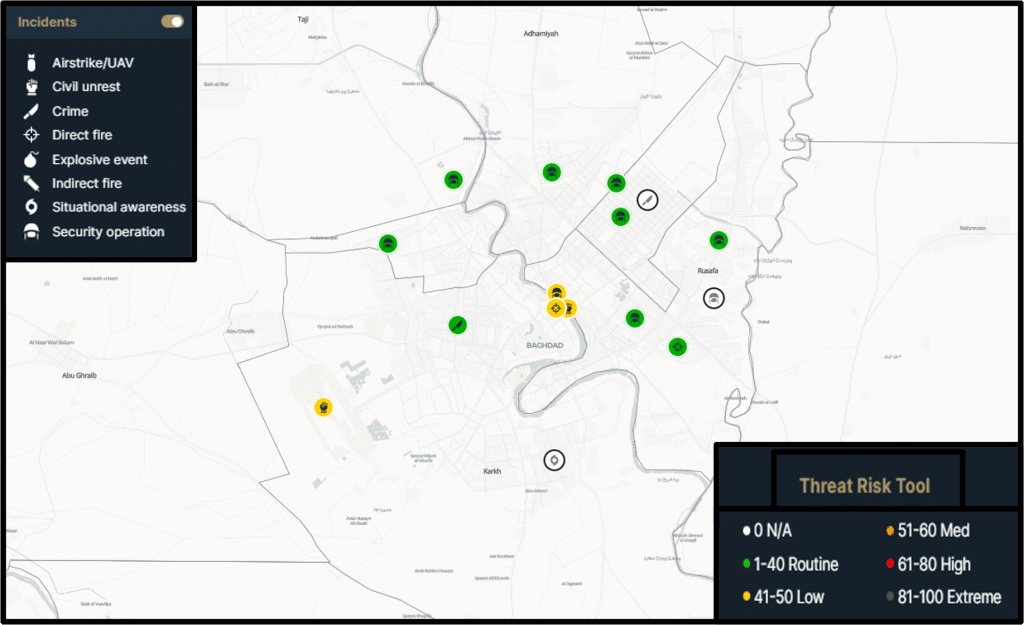Click the Situational awareness legend icon

tap(31, 208)
